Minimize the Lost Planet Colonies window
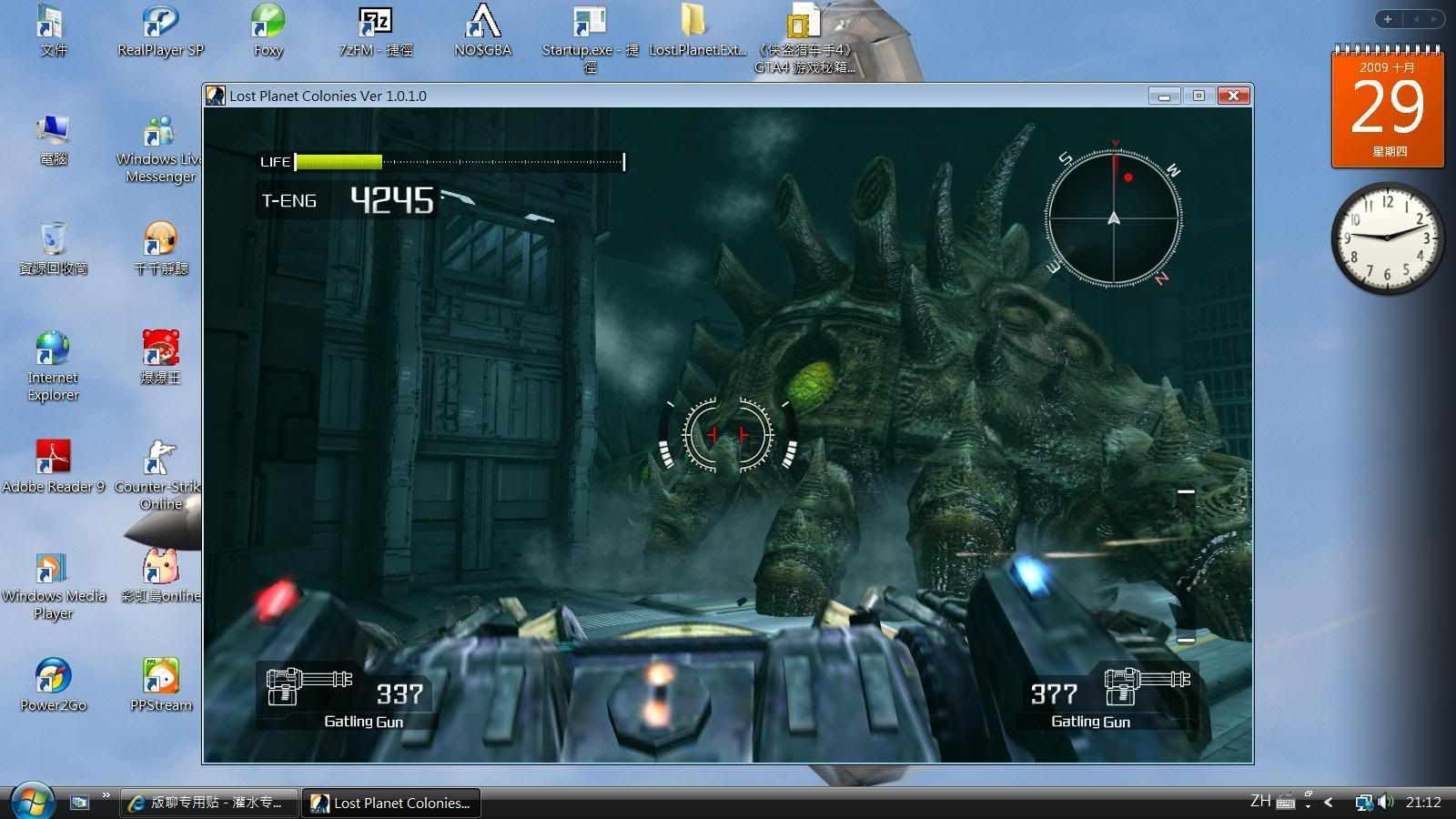 (x=1164, y=96)
